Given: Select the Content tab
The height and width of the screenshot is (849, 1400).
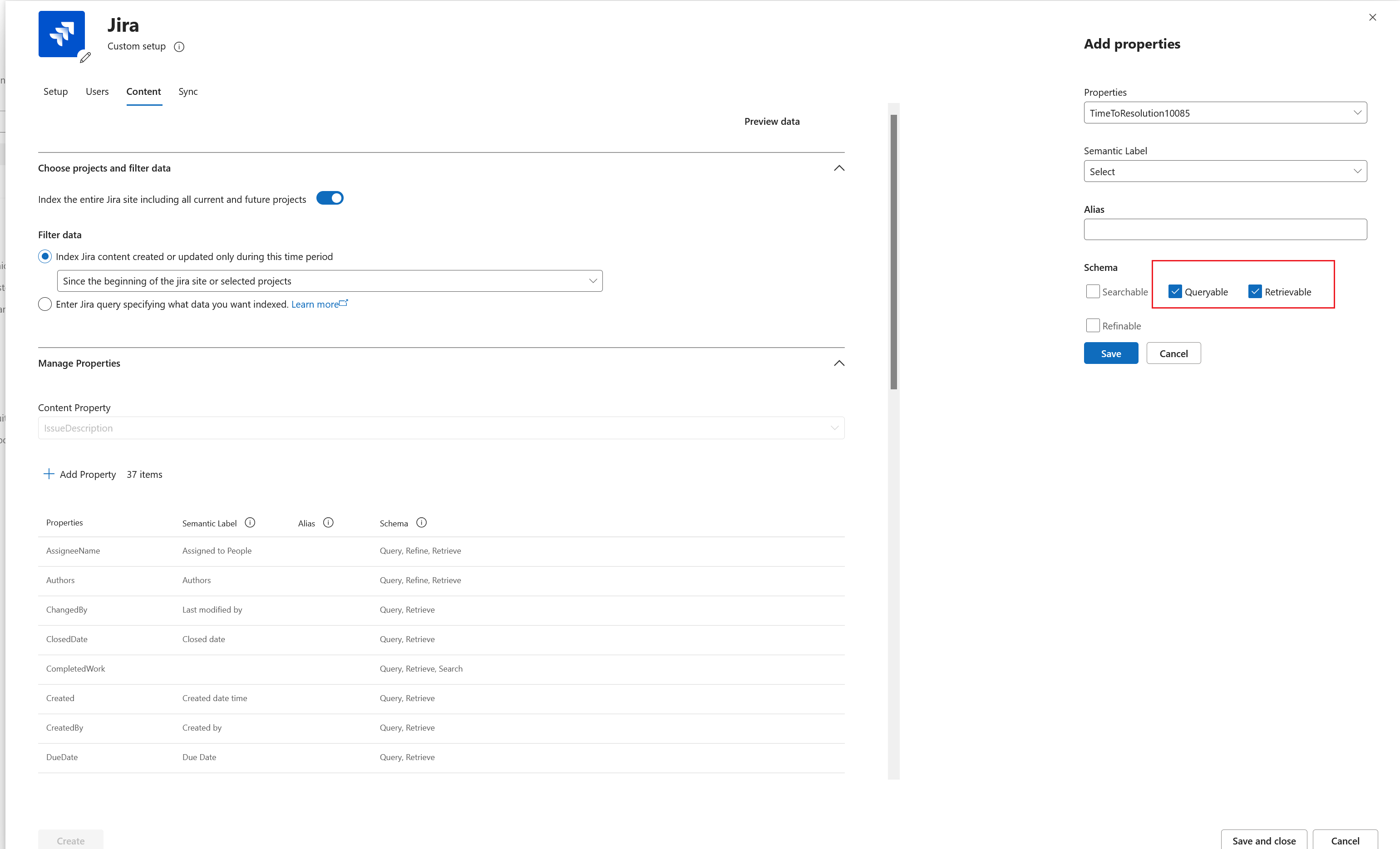Looking at the screenshot, I should pos(144,91).
